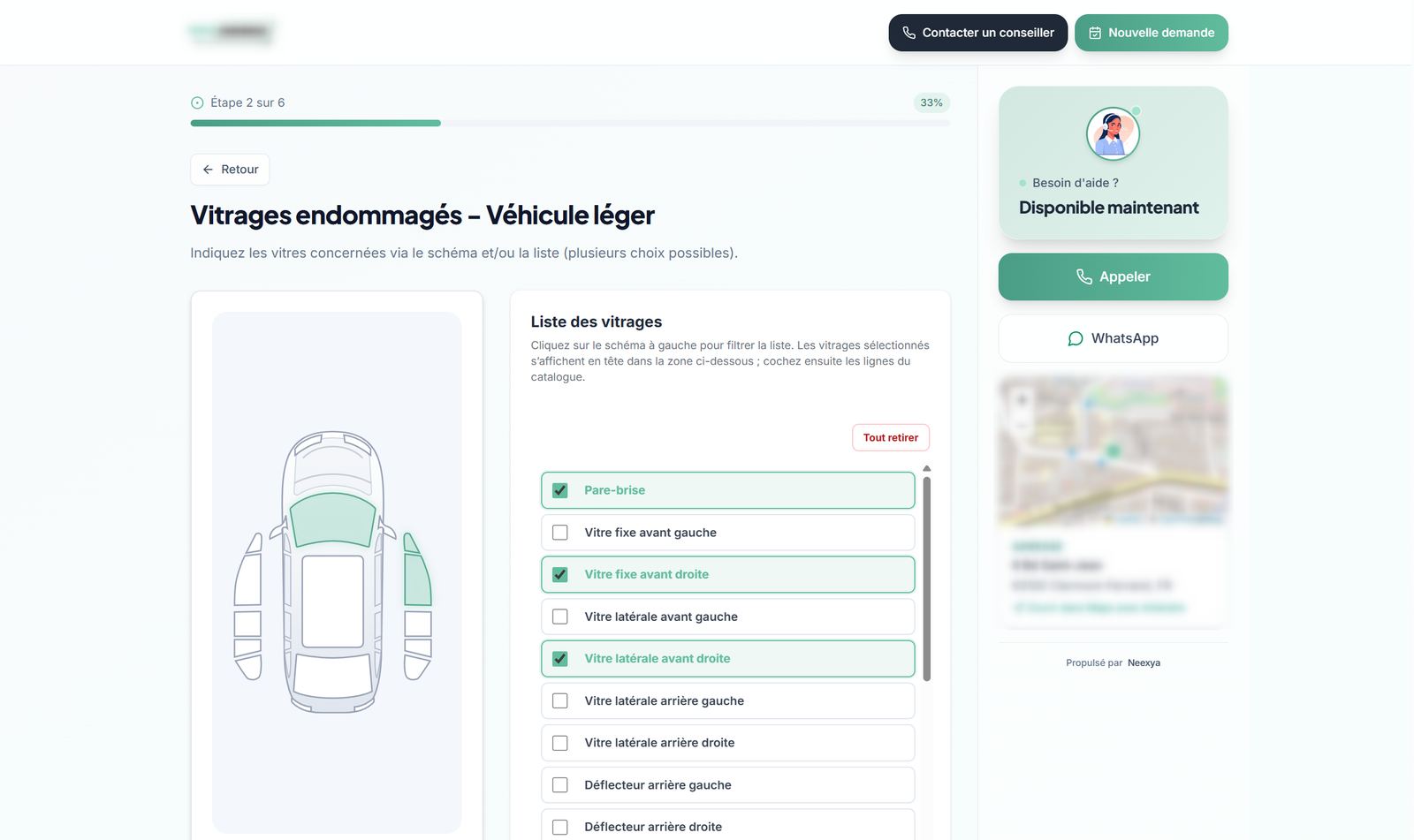Click the highlighted front right side window on schematic
Viewport: 1414px width, 840px height.
click(418, 579)
